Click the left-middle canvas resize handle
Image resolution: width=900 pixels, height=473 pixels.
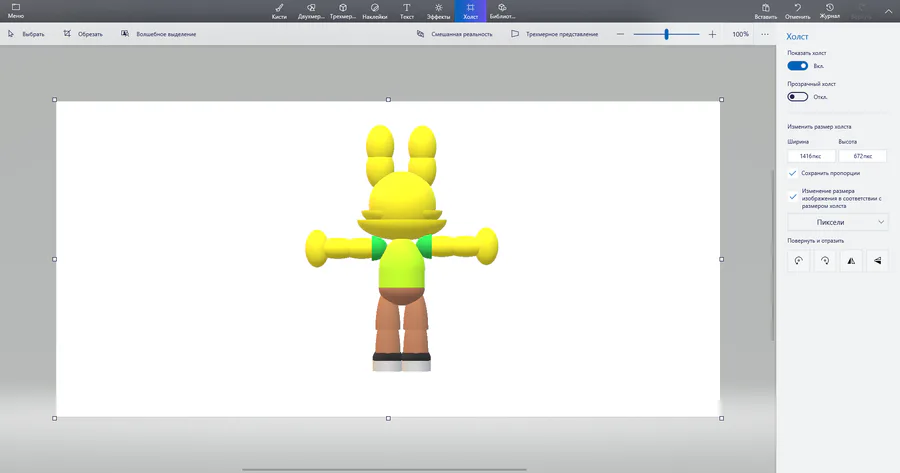click(x=55, y=259)
